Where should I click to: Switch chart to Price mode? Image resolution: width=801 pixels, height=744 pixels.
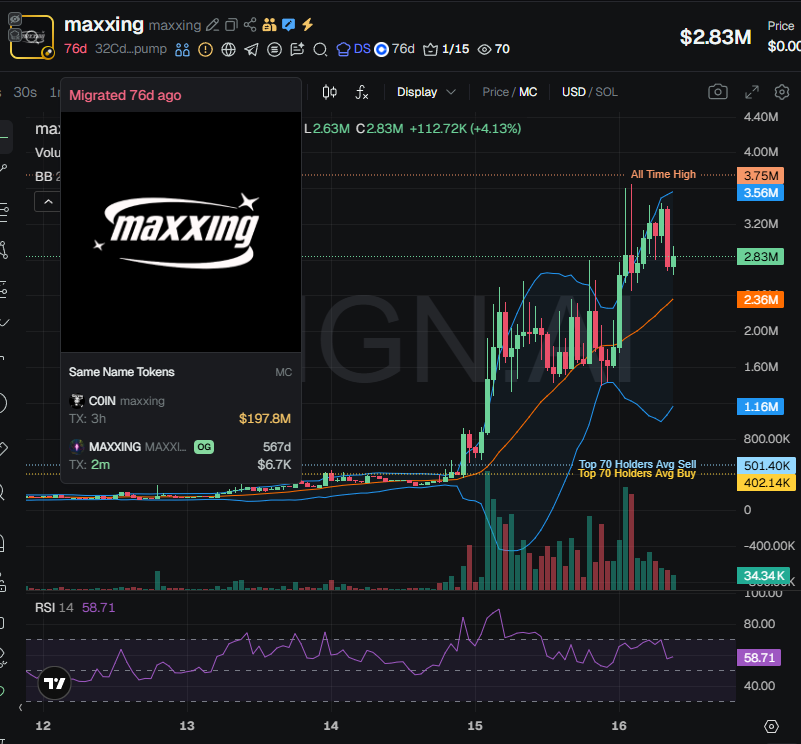point(496,92)
